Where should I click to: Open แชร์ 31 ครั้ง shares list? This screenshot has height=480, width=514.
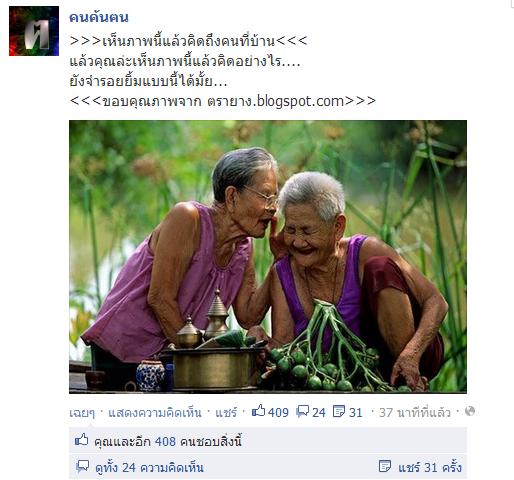pyautogui.click(x=430, y=467)
